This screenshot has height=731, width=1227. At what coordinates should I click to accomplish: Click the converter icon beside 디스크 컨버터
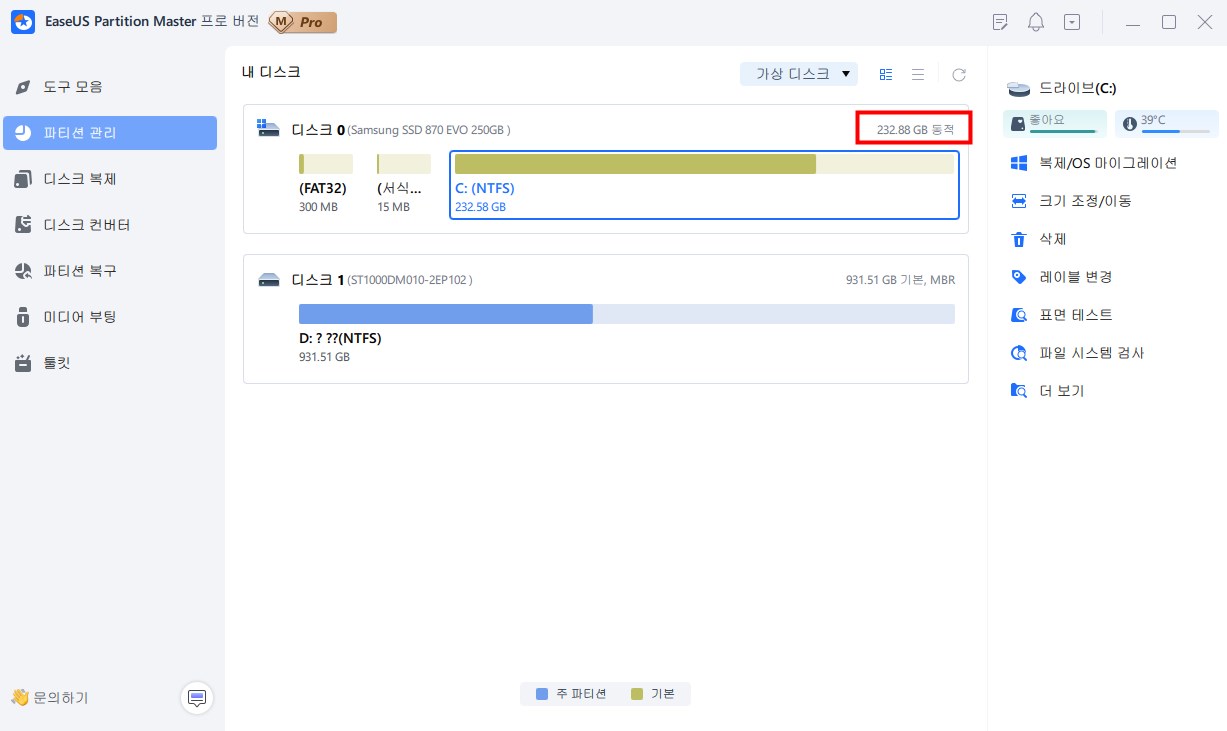pos(23,225)
